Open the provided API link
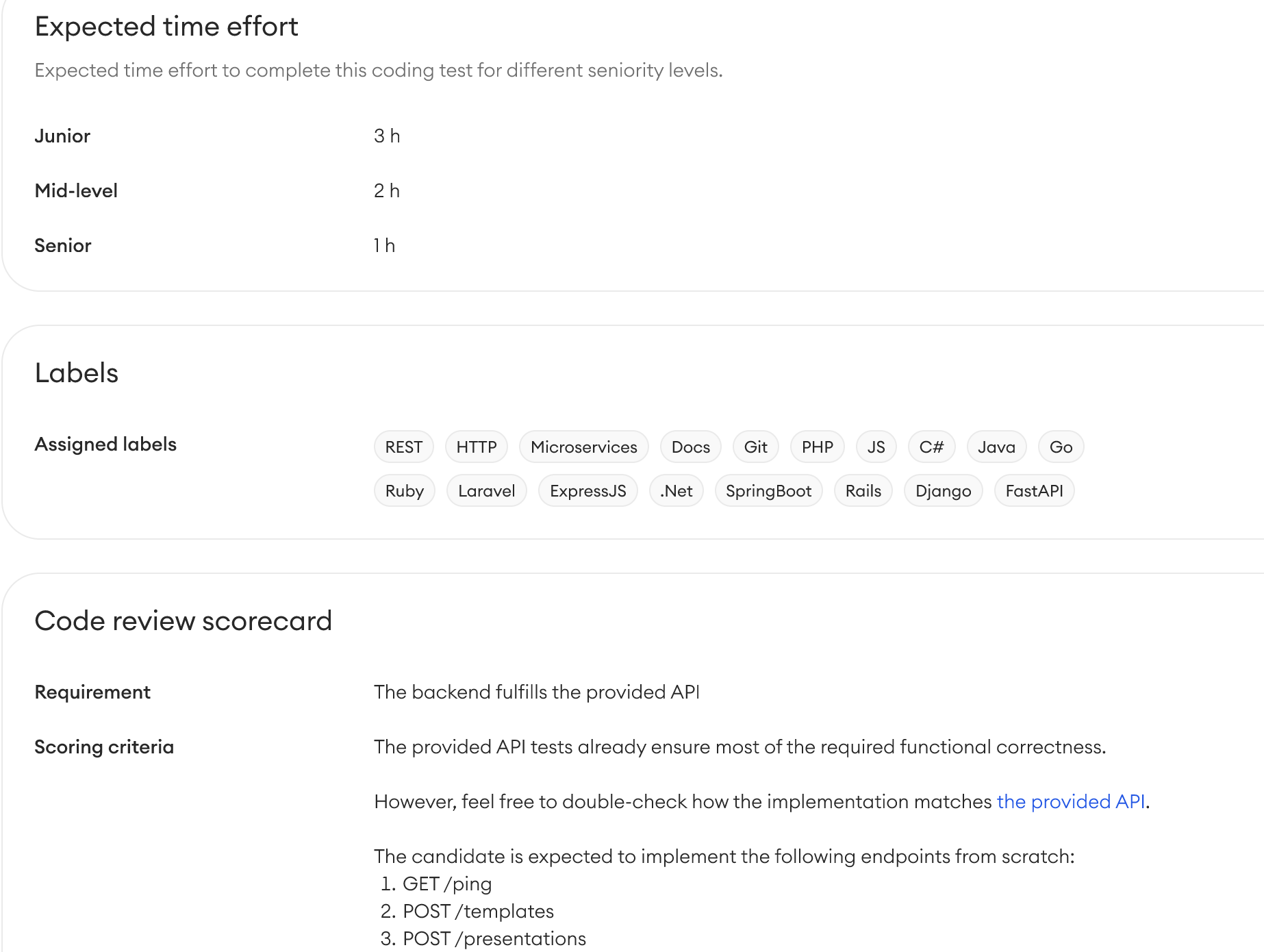1264x952 pixels. click(x=1071, y=801)
